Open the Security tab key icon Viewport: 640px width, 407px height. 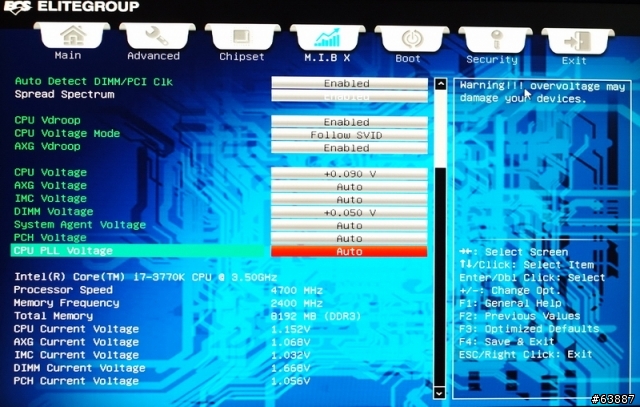[496, 40]
